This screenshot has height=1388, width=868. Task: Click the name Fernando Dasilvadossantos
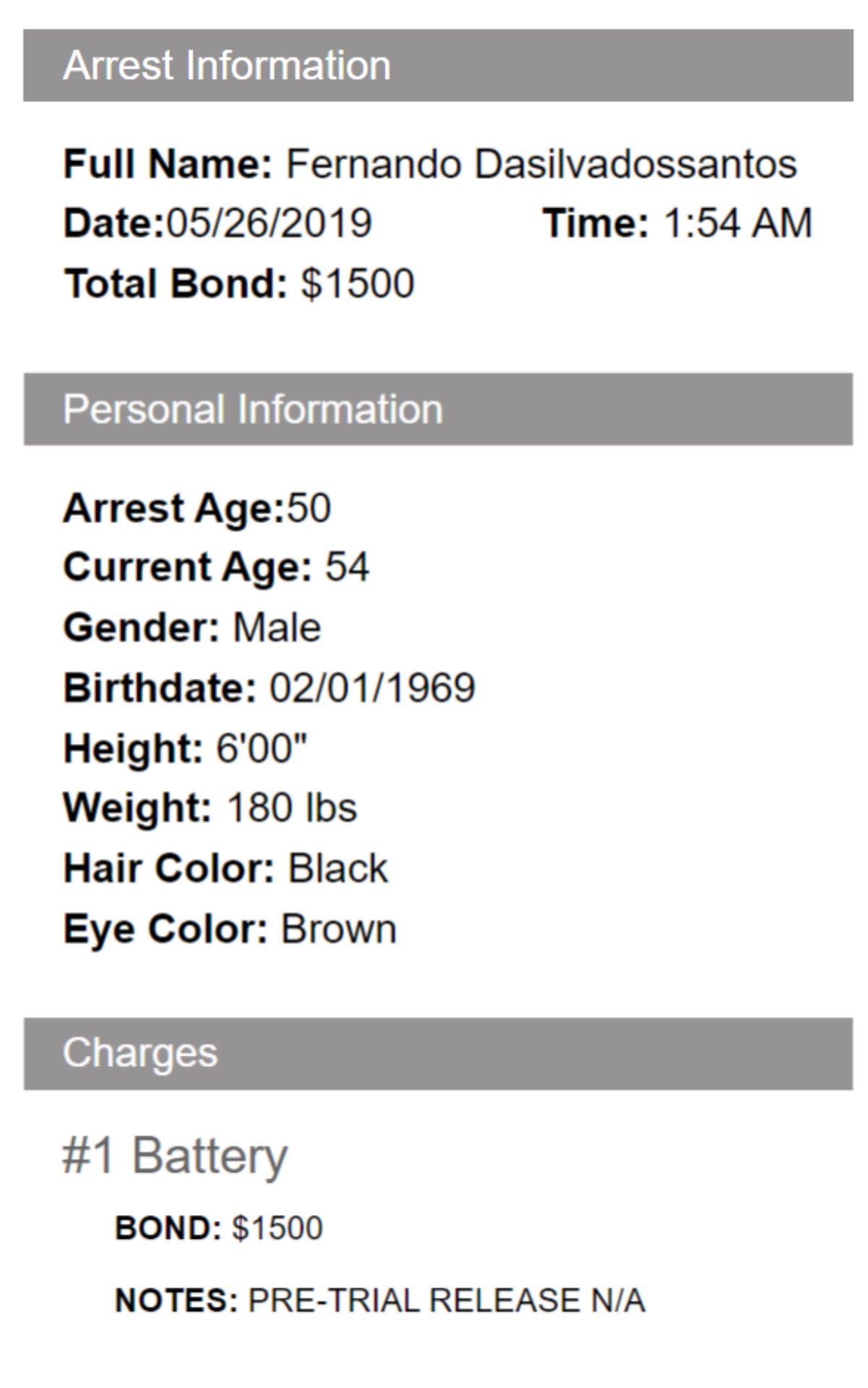click(541, 164)
